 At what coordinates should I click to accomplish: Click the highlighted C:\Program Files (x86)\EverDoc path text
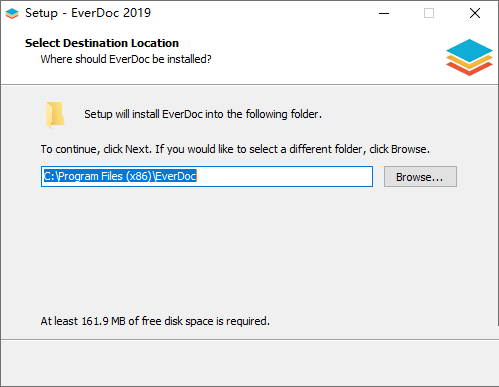point(120,176)
